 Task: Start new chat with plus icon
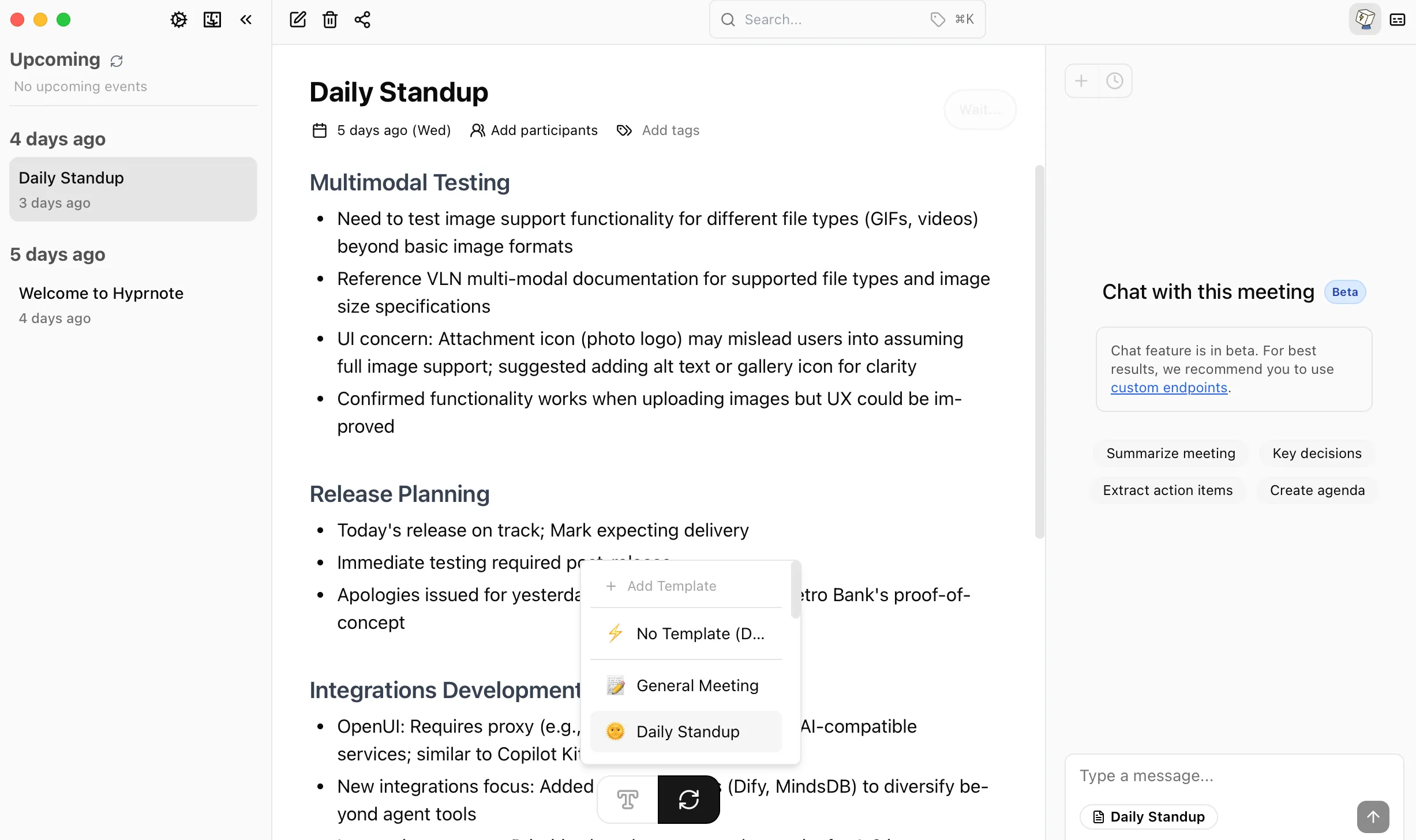1081,81
